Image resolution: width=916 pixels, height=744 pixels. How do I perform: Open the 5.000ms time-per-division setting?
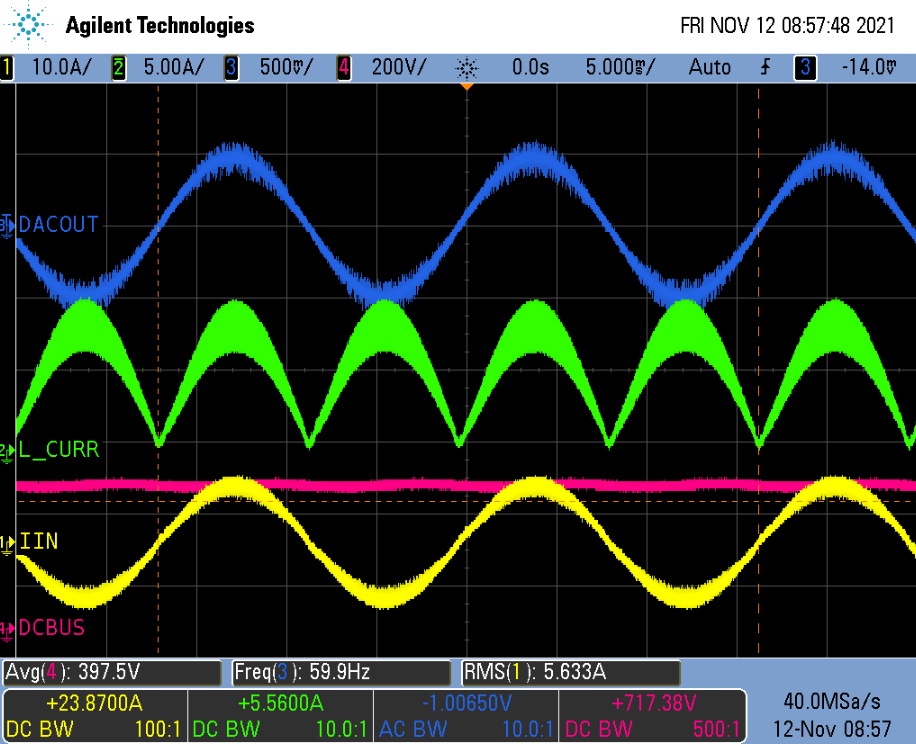click(x=620, y=68)
